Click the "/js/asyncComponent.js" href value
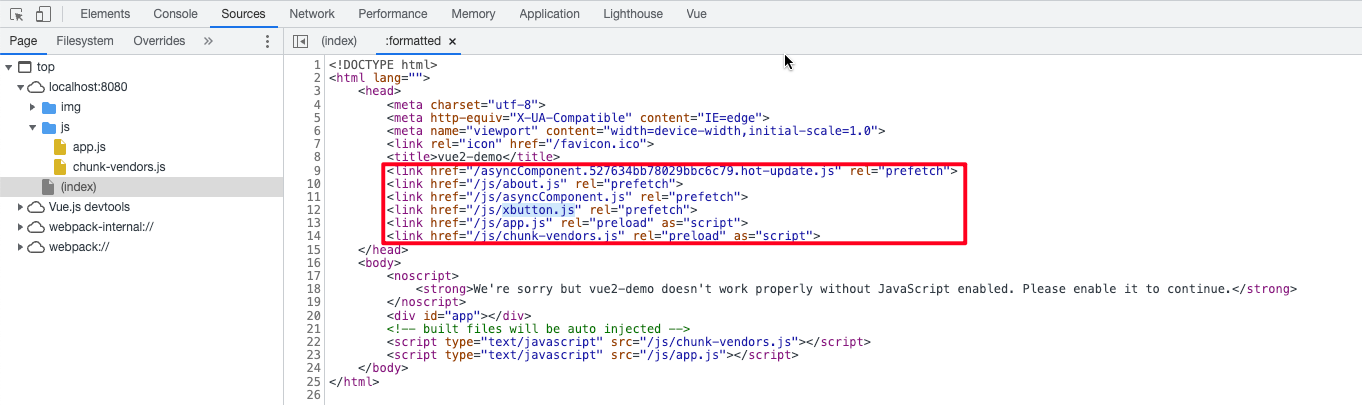Viewport: 1362px width, 405px height. click(x=548, y=197)
